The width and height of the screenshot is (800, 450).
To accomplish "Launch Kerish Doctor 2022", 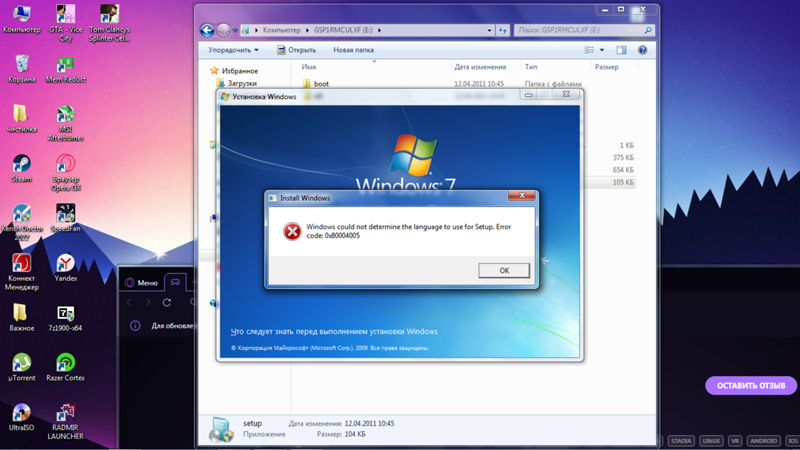I will 21,222.
